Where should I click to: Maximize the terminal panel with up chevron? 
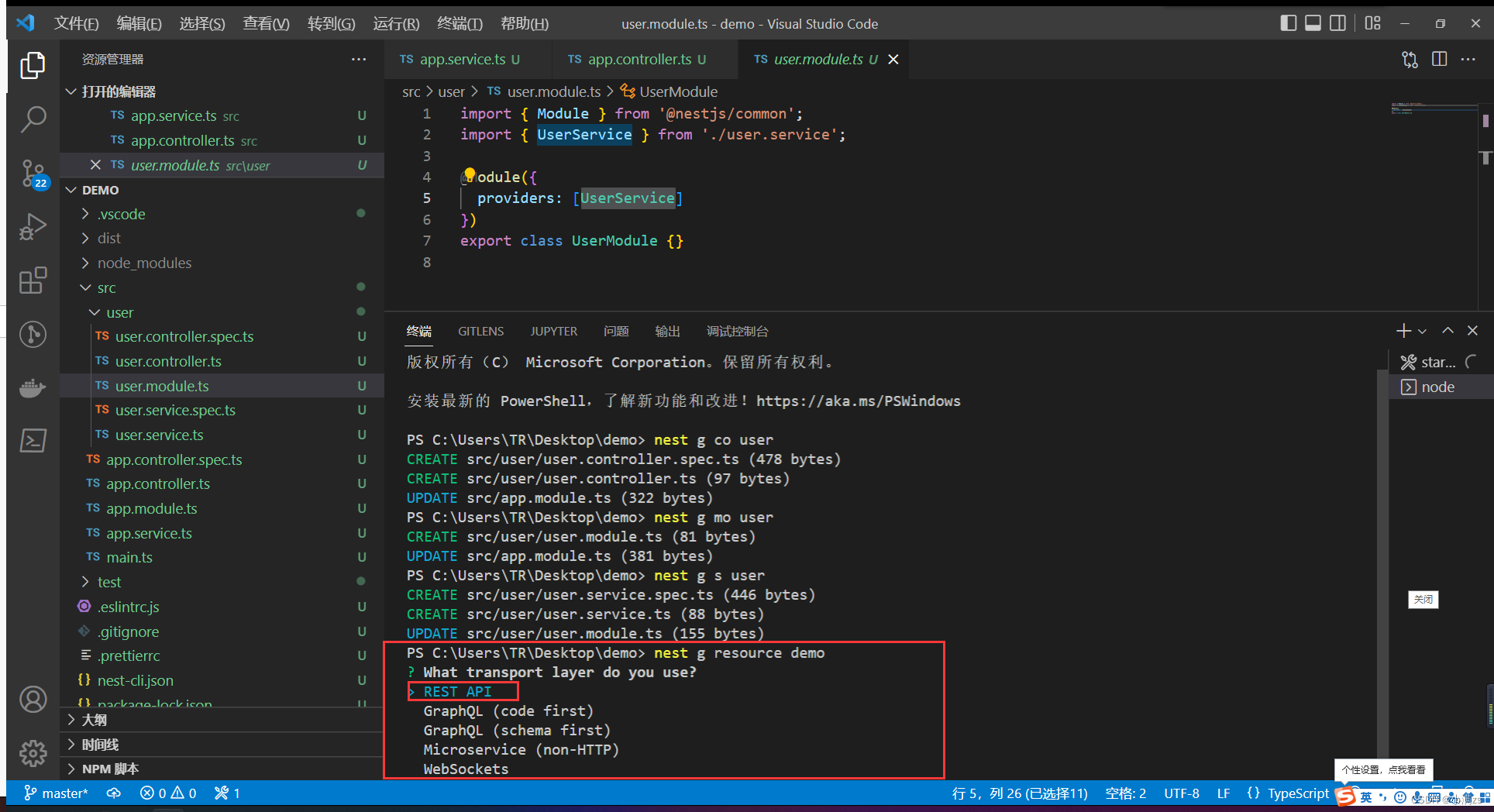(1448, 331)
